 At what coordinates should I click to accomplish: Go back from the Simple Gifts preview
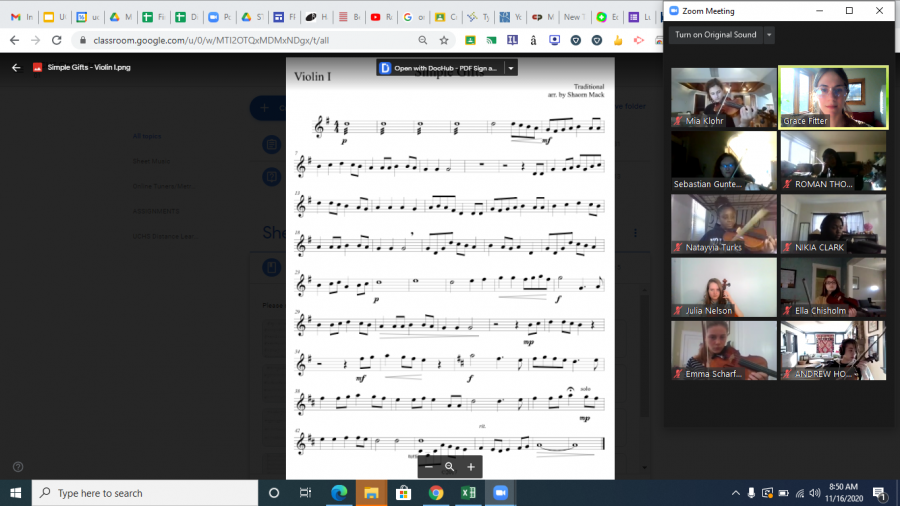[16, 68]
